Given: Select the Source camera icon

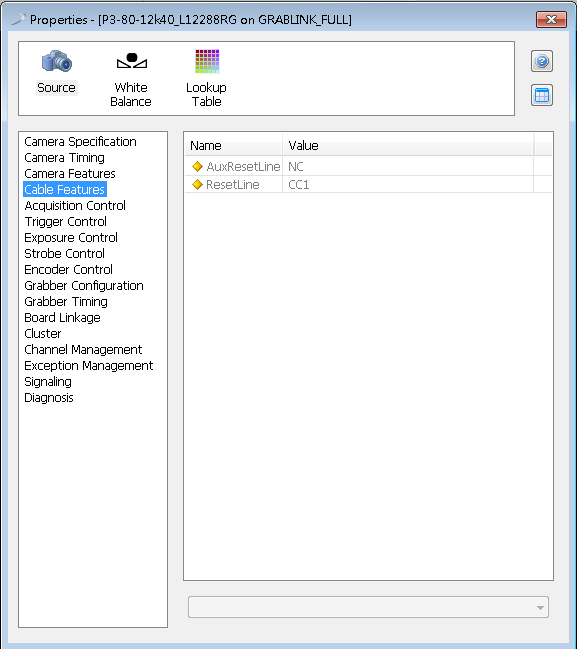Looking at the screenshot, I should pos(57,62).
